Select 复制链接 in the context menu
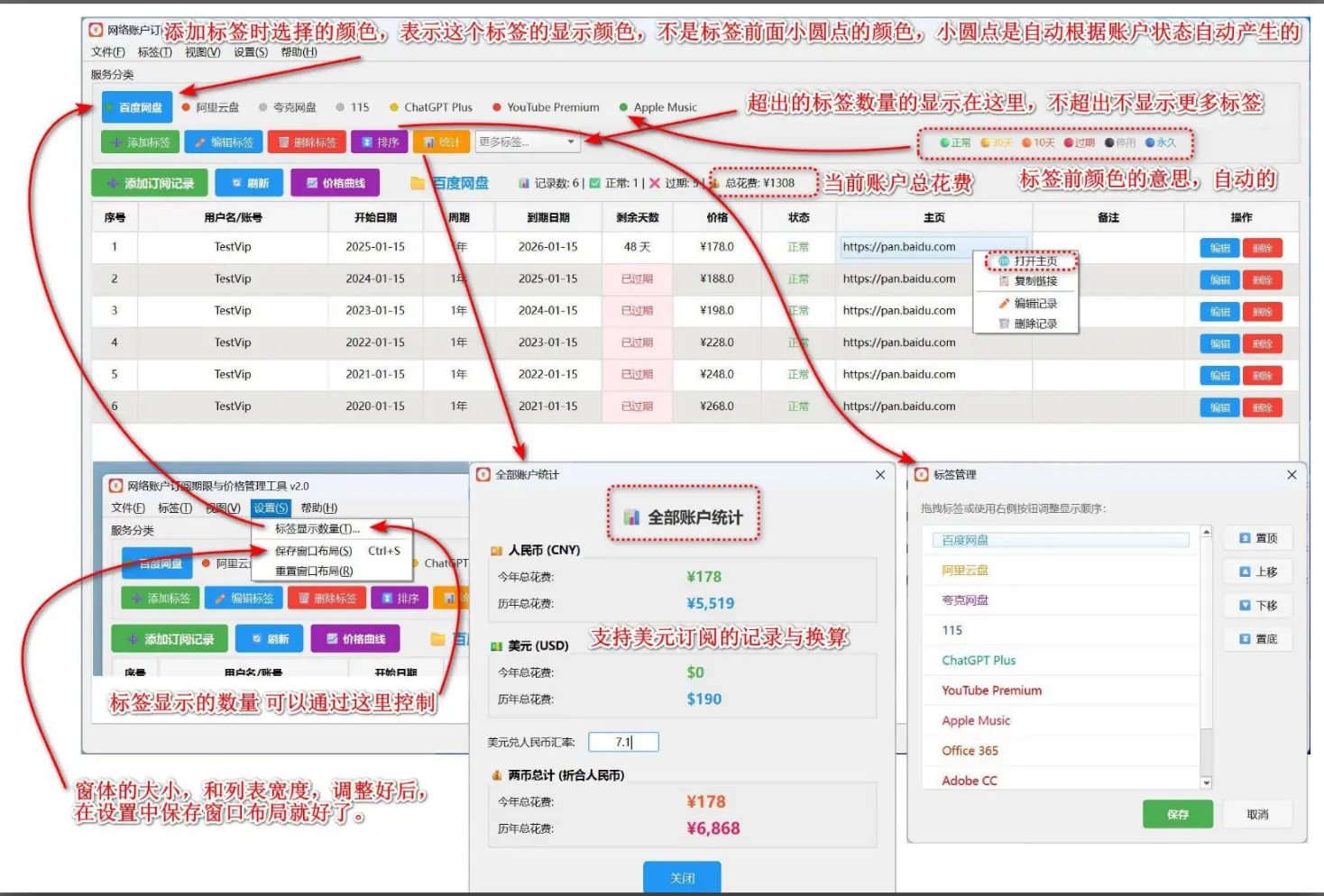The image size is (1324, 896). click(x=1028, y=281)
